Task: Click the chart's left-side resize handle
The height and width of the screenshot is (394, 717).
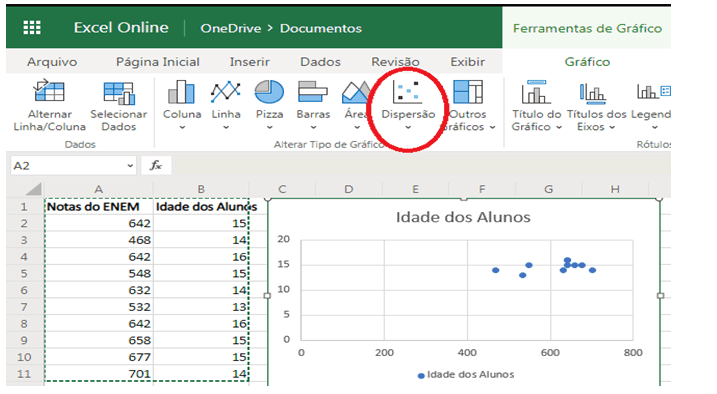Action: click(x=268, y=296)
